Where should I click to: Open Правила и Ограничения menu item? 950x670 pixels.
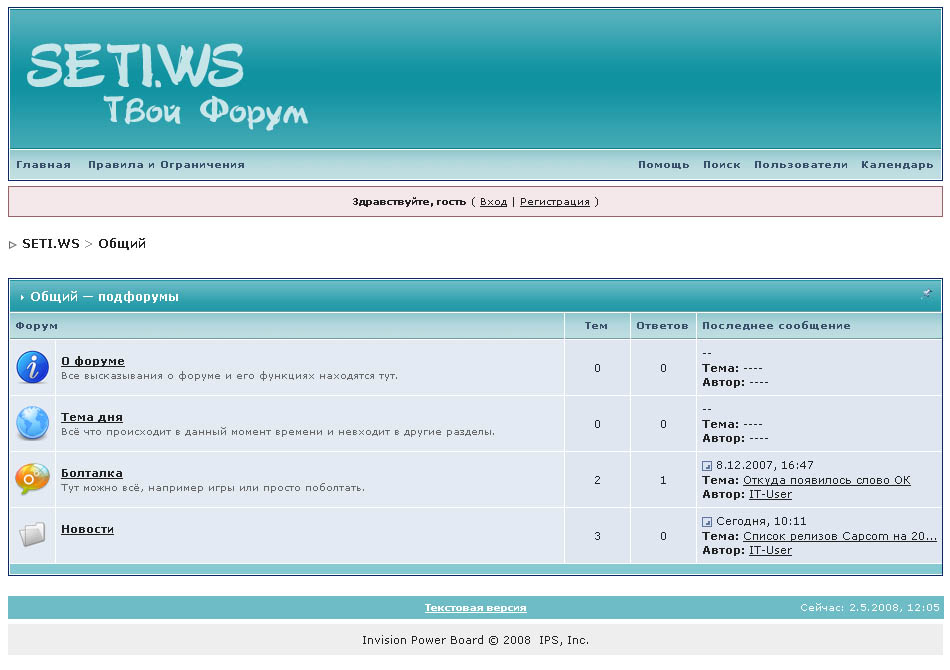[166, 165]
